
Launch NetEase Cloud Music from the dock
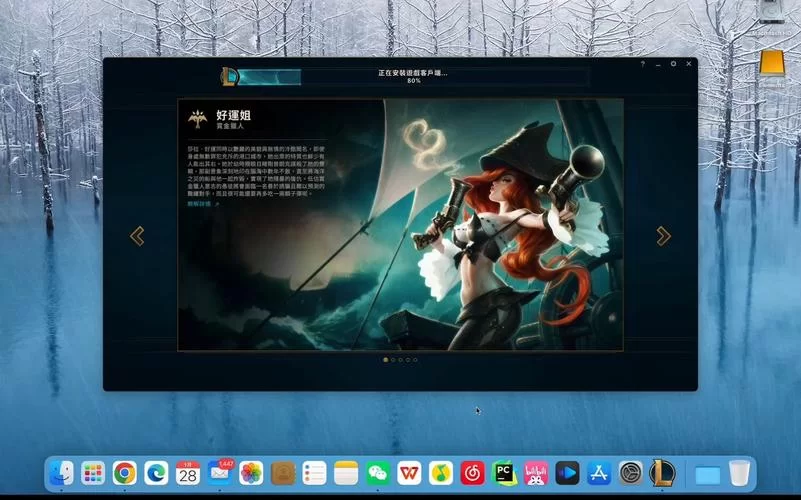tap(473, 473)
